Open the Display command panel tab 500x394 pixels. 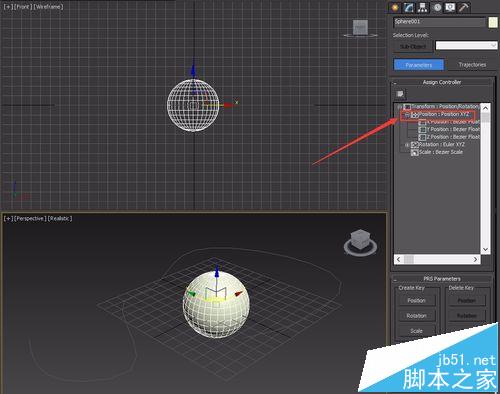(x=450, y=7)
